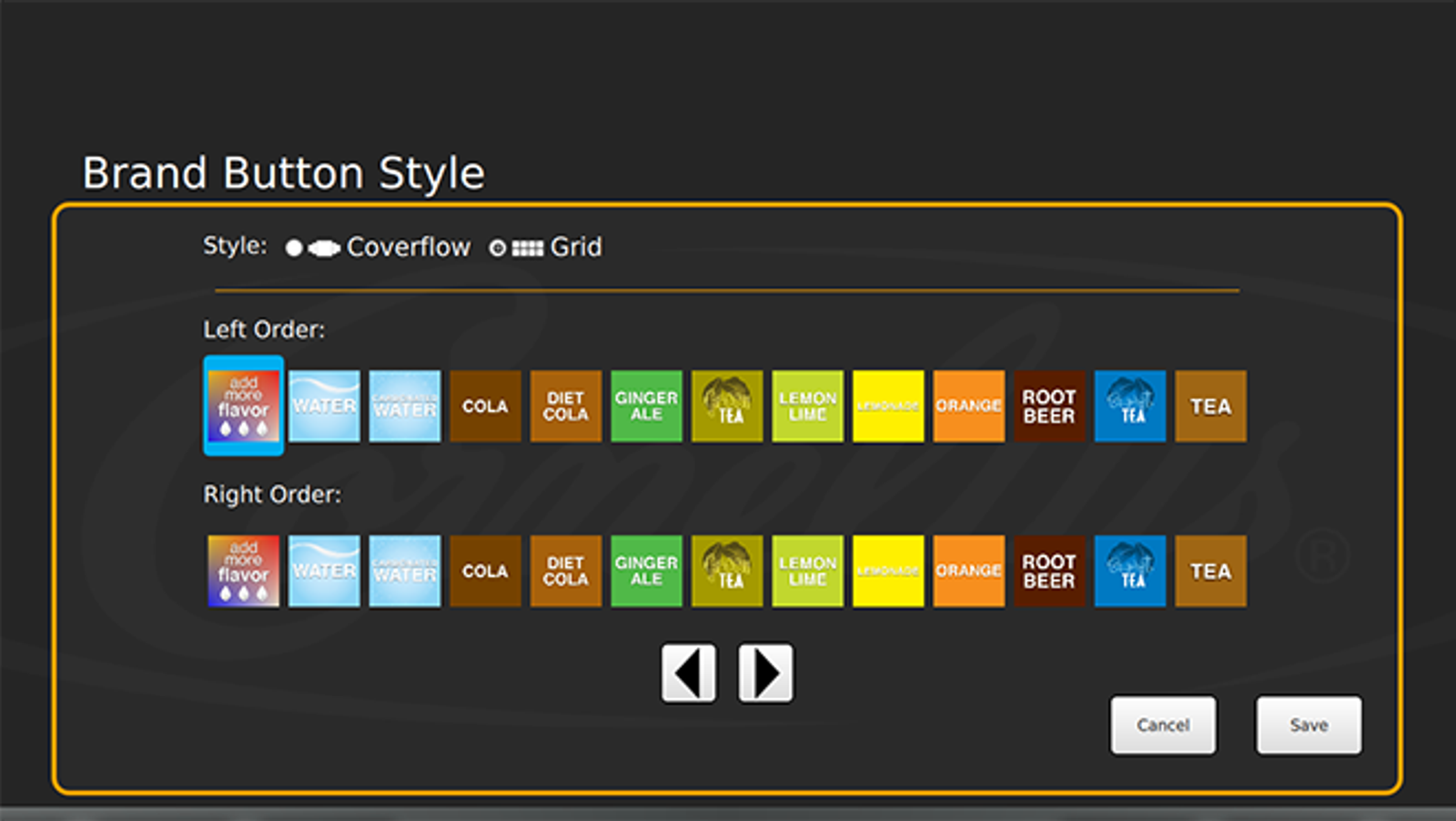Image resolution: width=1456 pixels, height=821 pixels.
Task: Select ORANGE tile in Left Order
Action: click(x=969, y=406)
